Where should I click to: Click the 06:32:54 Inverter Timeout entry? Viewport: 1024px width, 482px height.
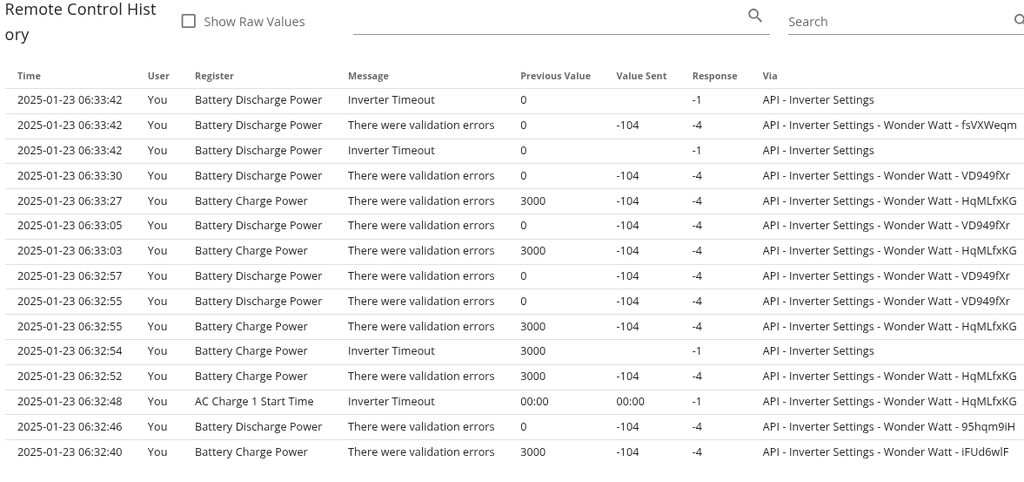391,352
